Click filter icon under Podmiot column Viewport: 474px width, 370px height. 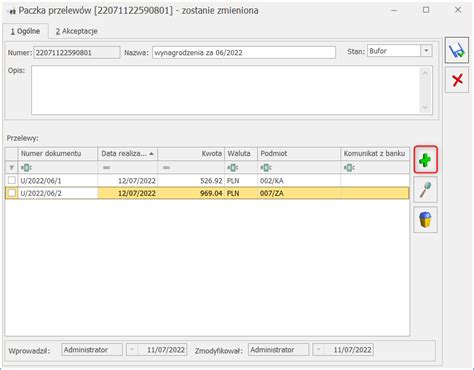point(266,167)
